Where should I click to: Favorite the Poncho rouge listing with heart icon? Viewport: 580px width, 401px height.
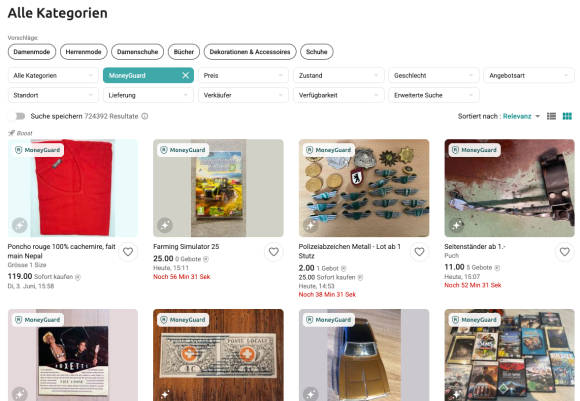tap(128, 252)
